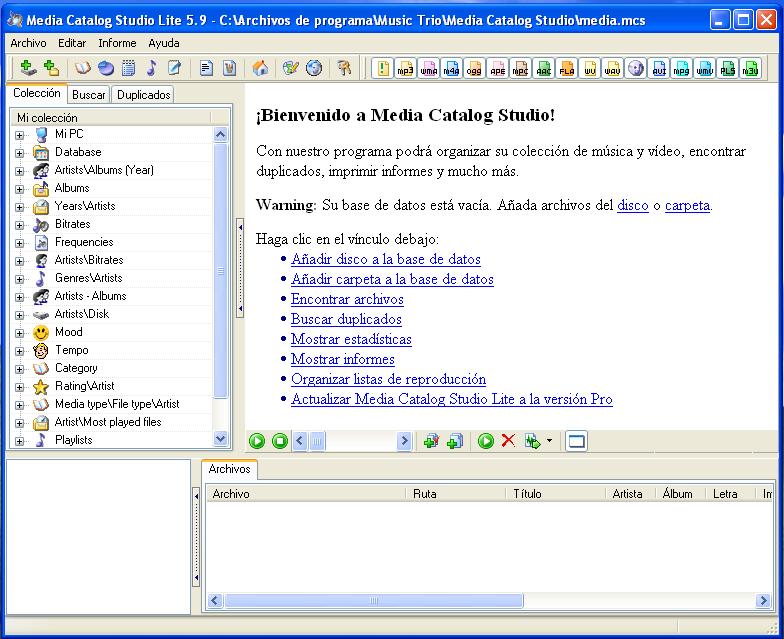
Task: Click 'Añadir disco a la base de datos' link
Action: (386, 259)
